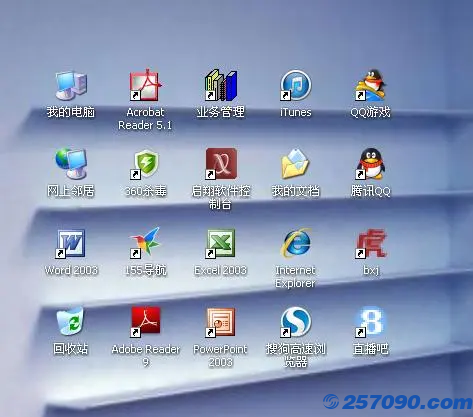Select the Word 2003 shortcut icon

click(x=71, y=243)
